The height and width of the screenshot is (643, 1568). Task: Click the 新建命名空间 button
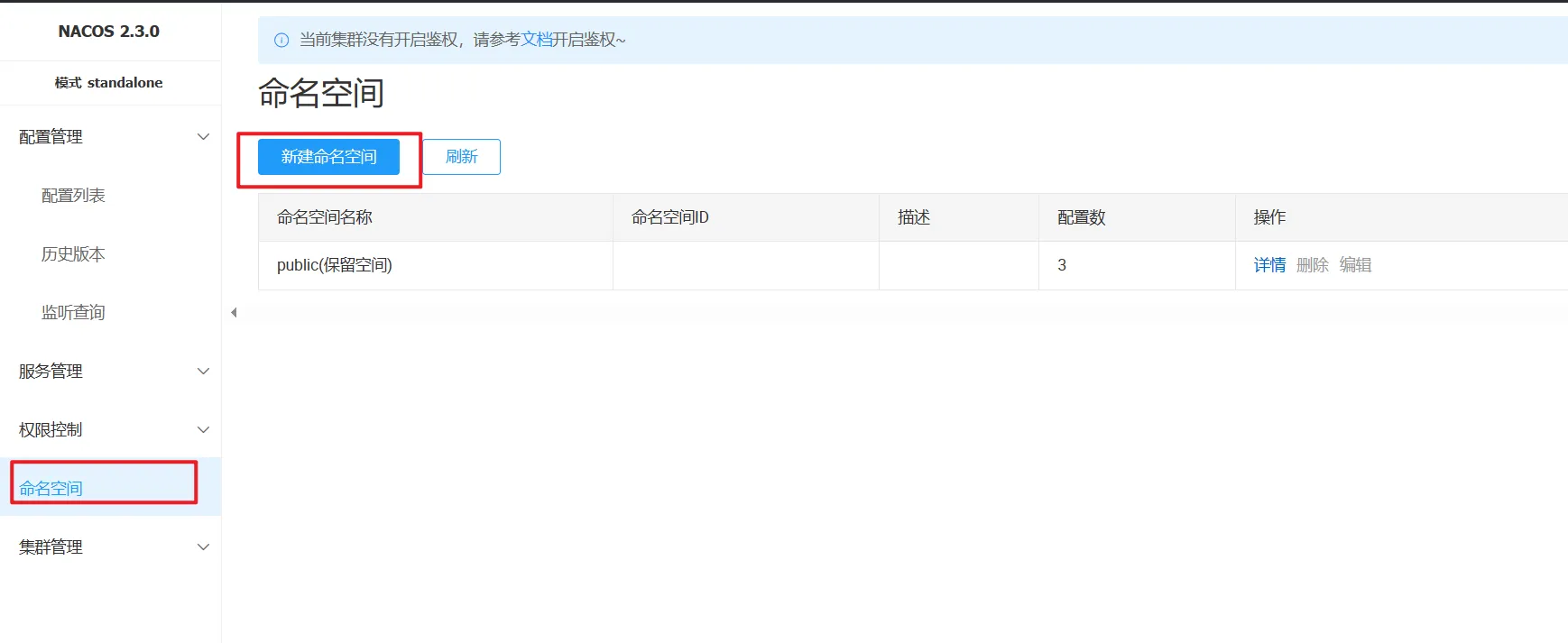(x=328, y=157)
